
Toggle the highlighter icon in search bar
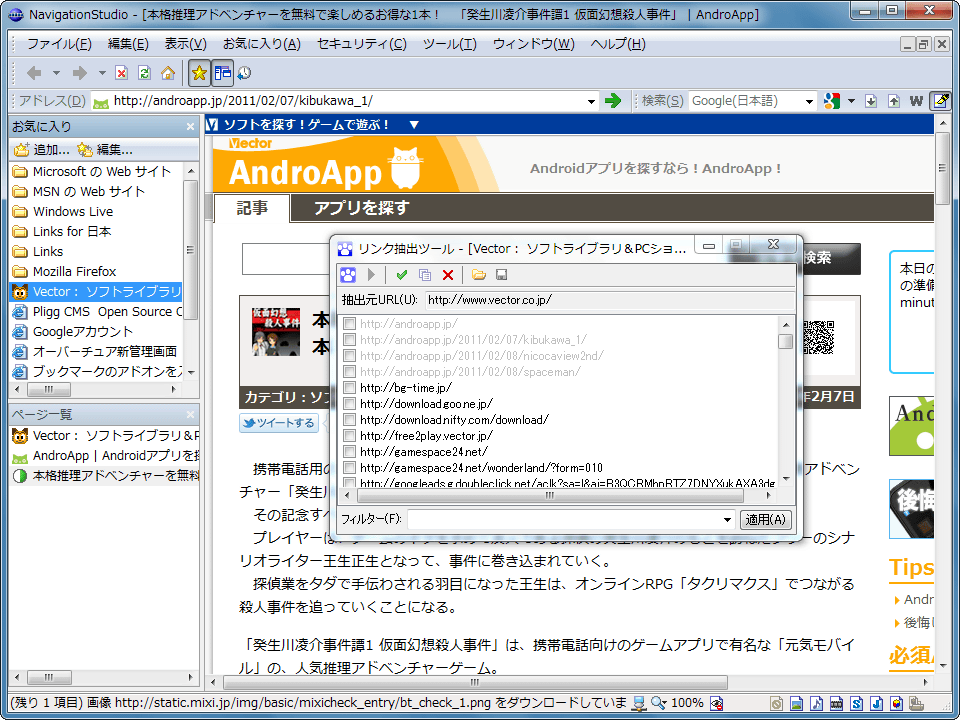pos(940,100)
